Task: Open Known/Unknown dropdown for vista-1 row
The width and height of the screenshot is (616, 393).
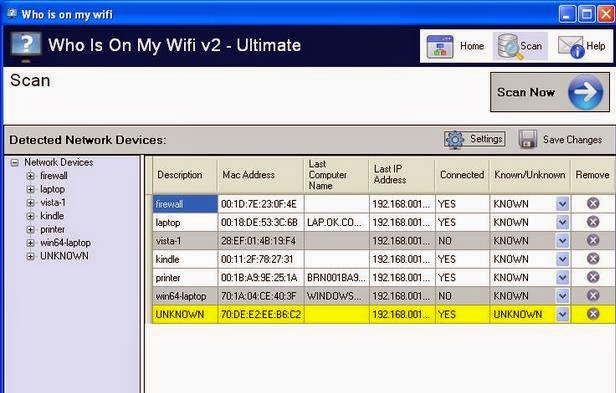Action: (563, 241)
